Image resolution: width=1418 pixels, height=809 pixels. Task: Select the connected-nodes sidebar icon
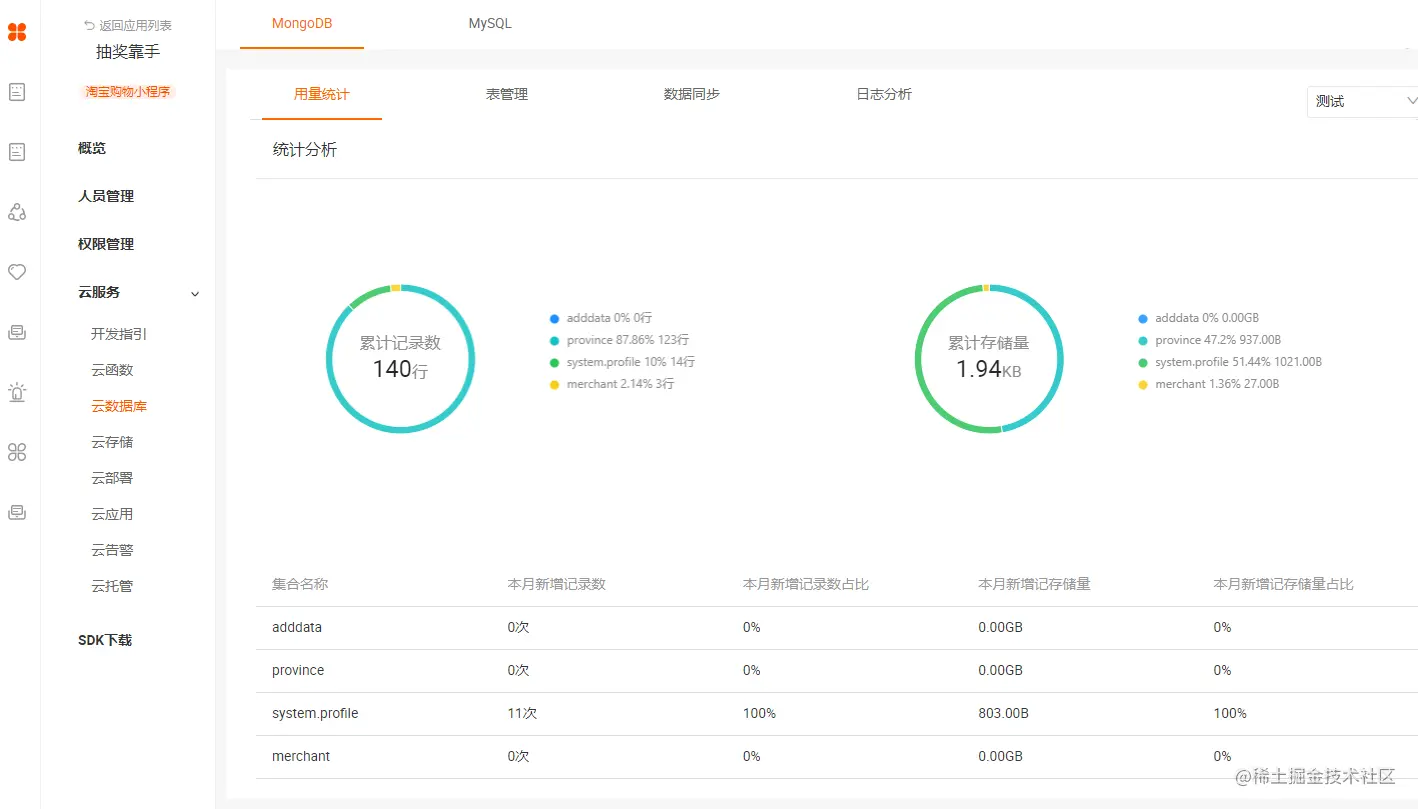17,212
